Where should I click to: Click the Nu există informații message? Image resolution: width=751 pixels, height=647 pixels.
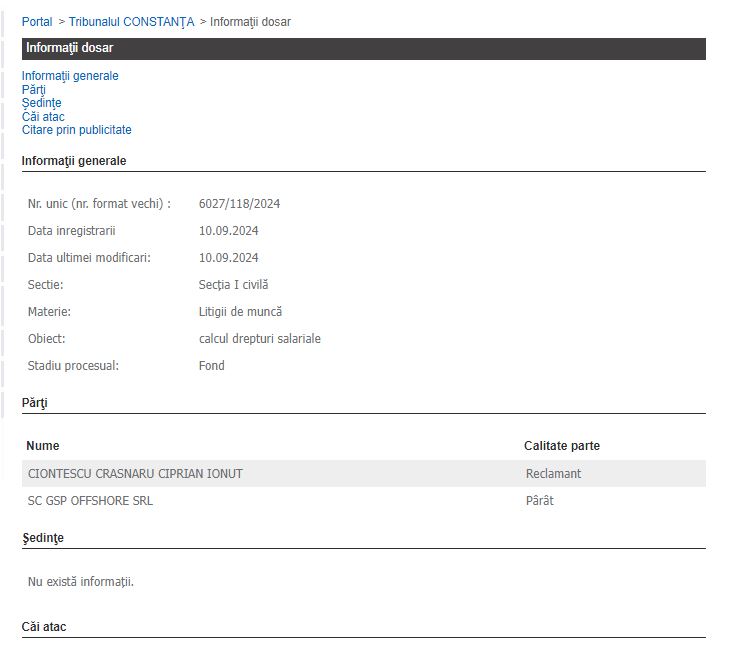(x=80, y=582)
